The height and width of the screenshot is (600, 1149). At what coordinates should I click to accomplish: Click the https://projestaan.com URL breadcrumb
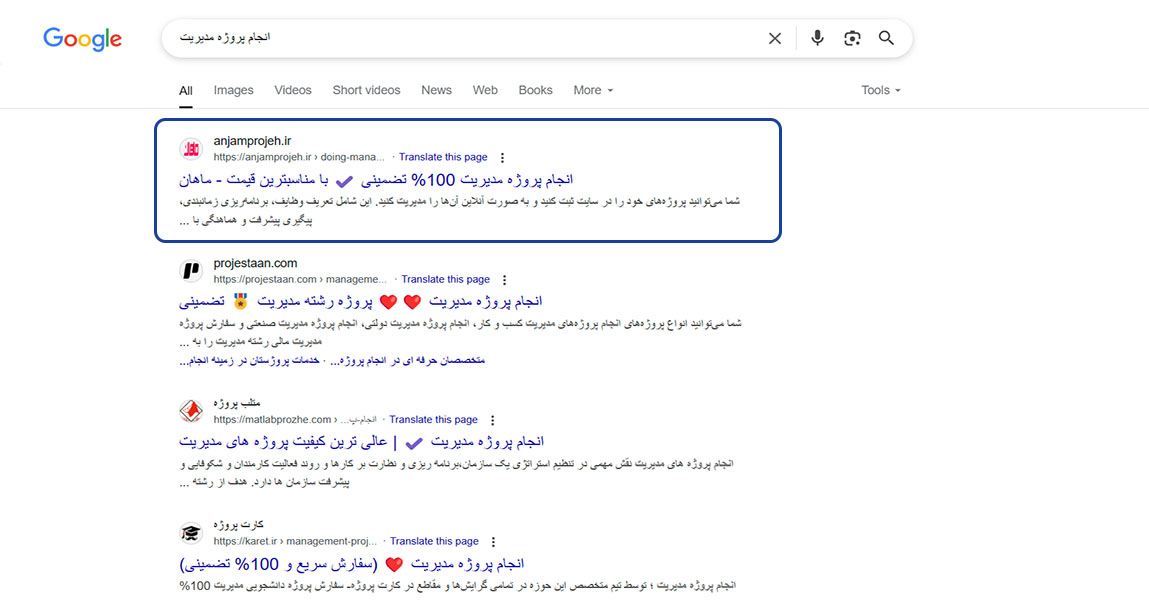(x=300, y=279)
